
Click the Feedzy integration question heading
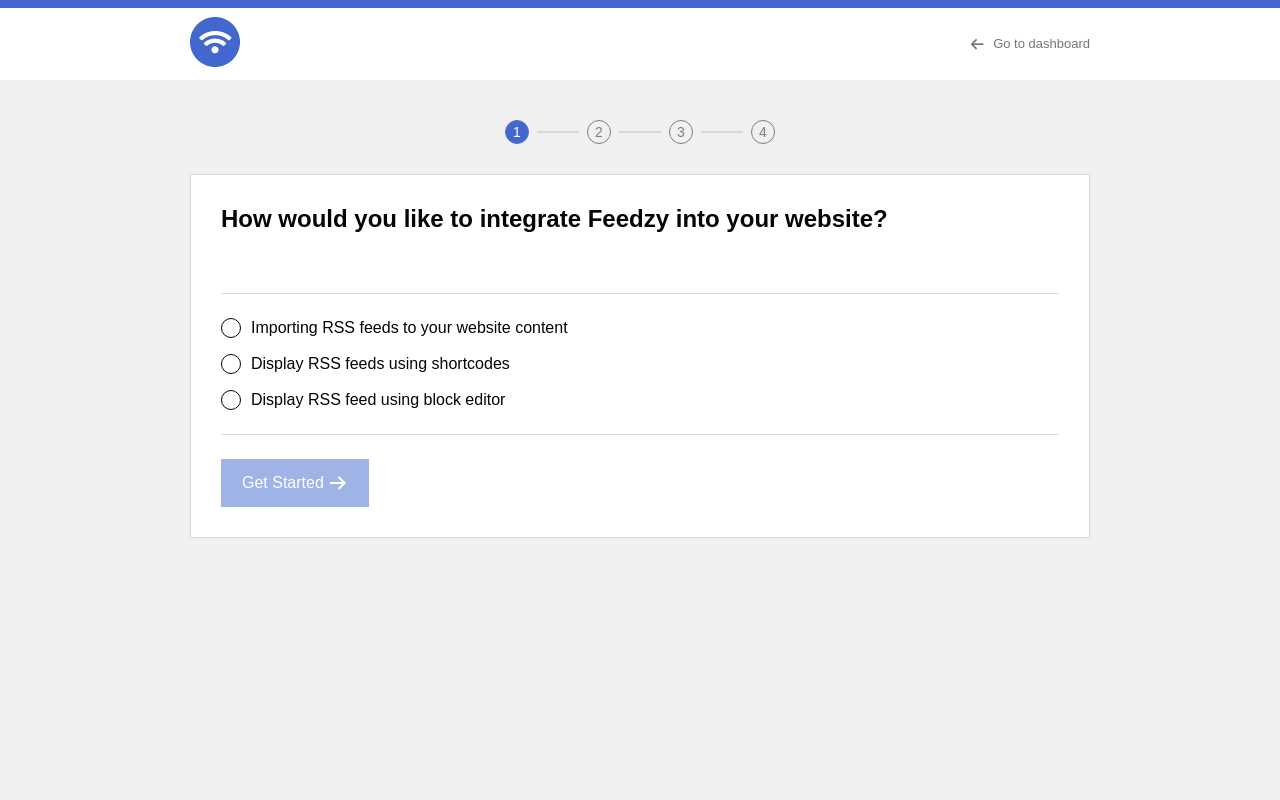tap(554, 219)
